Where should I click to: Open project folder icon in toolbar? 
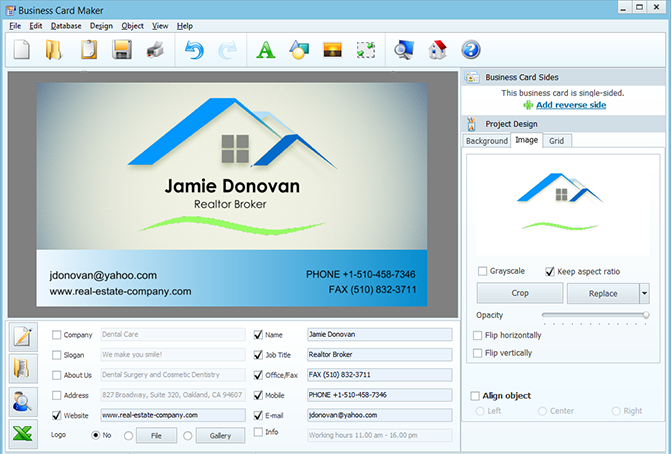pos(54,50)
